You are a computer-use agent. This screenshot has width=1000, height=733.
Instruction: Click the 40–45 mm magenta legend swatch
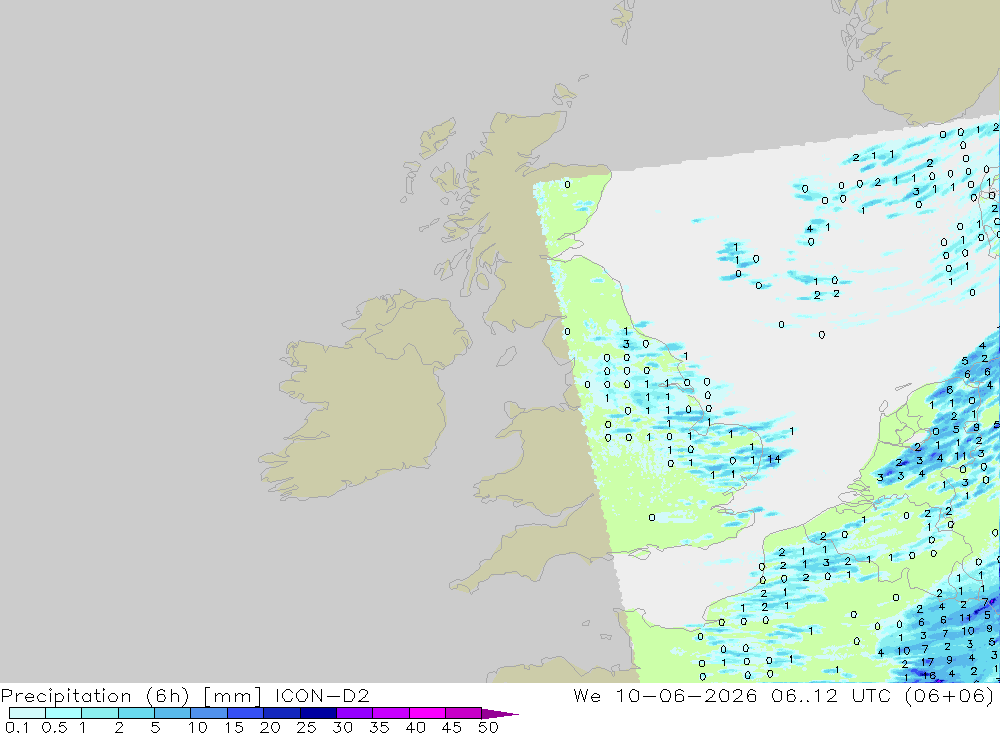click(x=427, y=713)
